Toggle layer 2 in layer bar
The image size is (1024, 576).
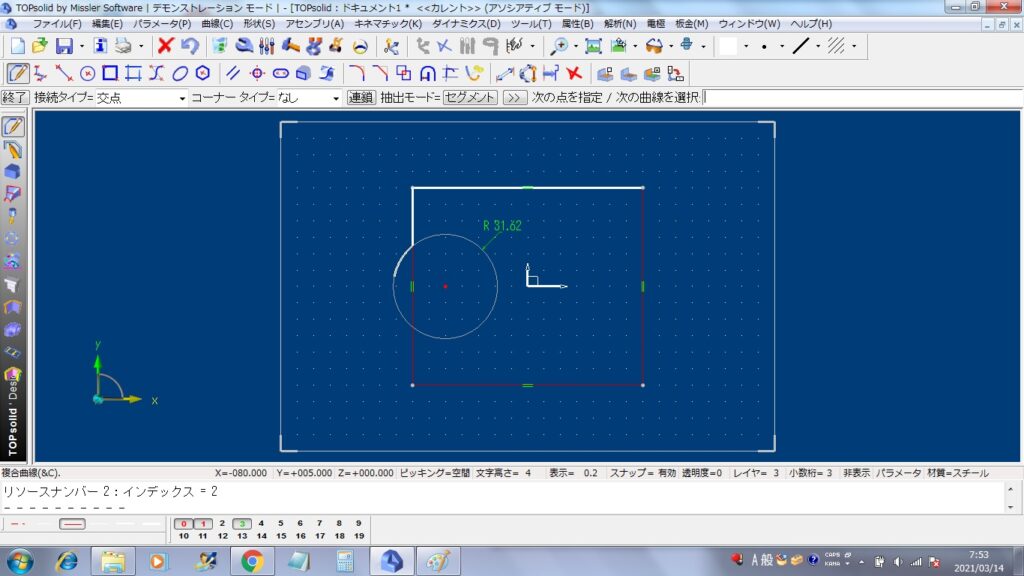click(x=222, y=524)
